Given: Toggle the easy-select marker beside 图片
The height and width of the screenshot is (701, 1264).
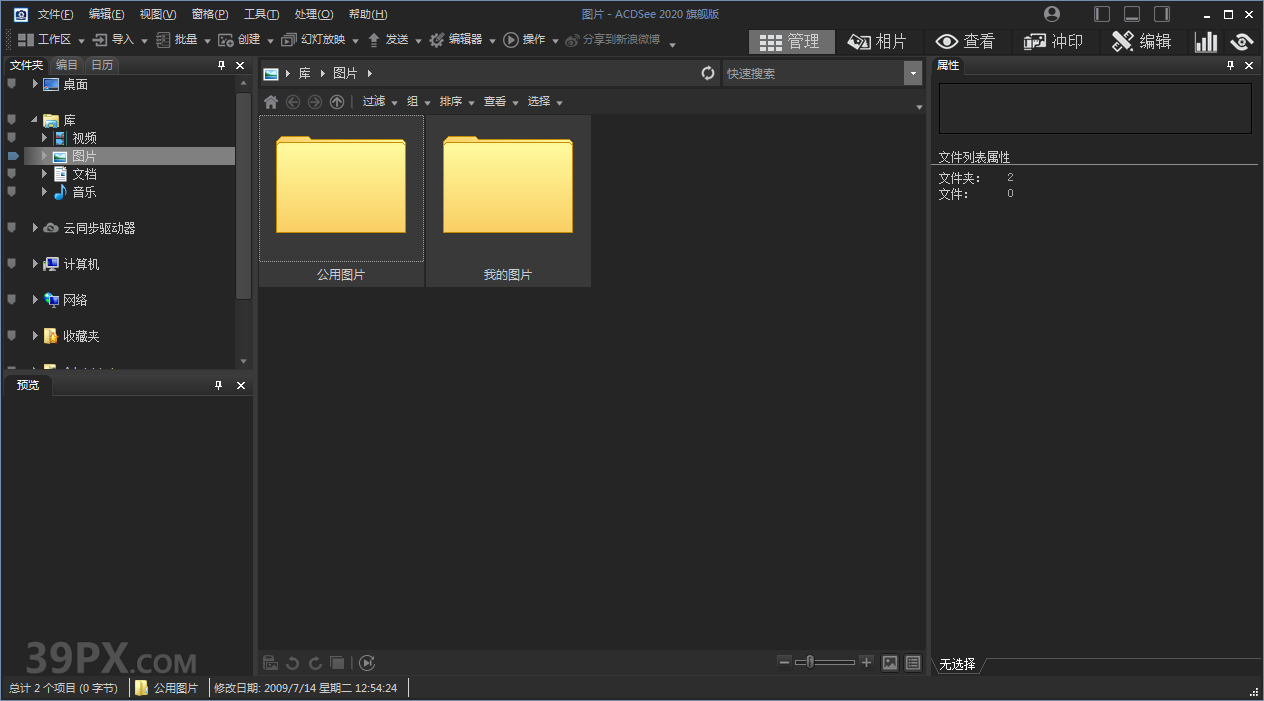Looking at the screenshot, I should coord(12,156).
